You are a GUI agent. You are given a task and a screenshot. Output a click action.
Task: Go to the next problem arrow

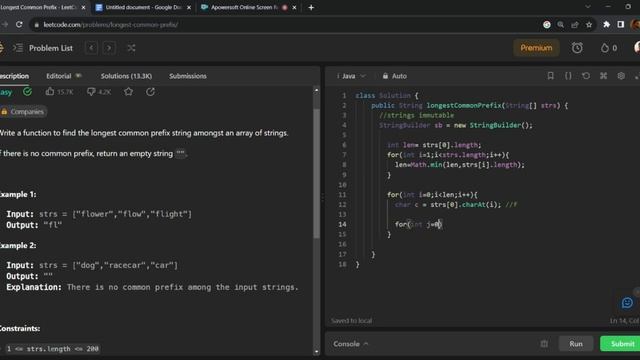pyautogui.click(x=109, y=48)
